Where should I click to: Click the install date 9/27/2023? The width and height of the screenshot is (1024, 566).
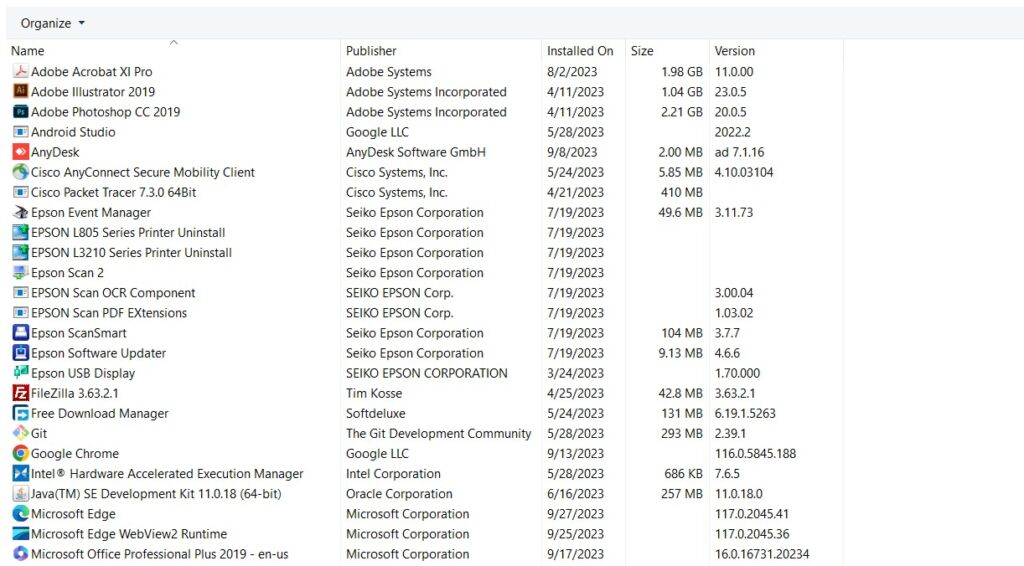pyautogui.click(x=575, y=514)
